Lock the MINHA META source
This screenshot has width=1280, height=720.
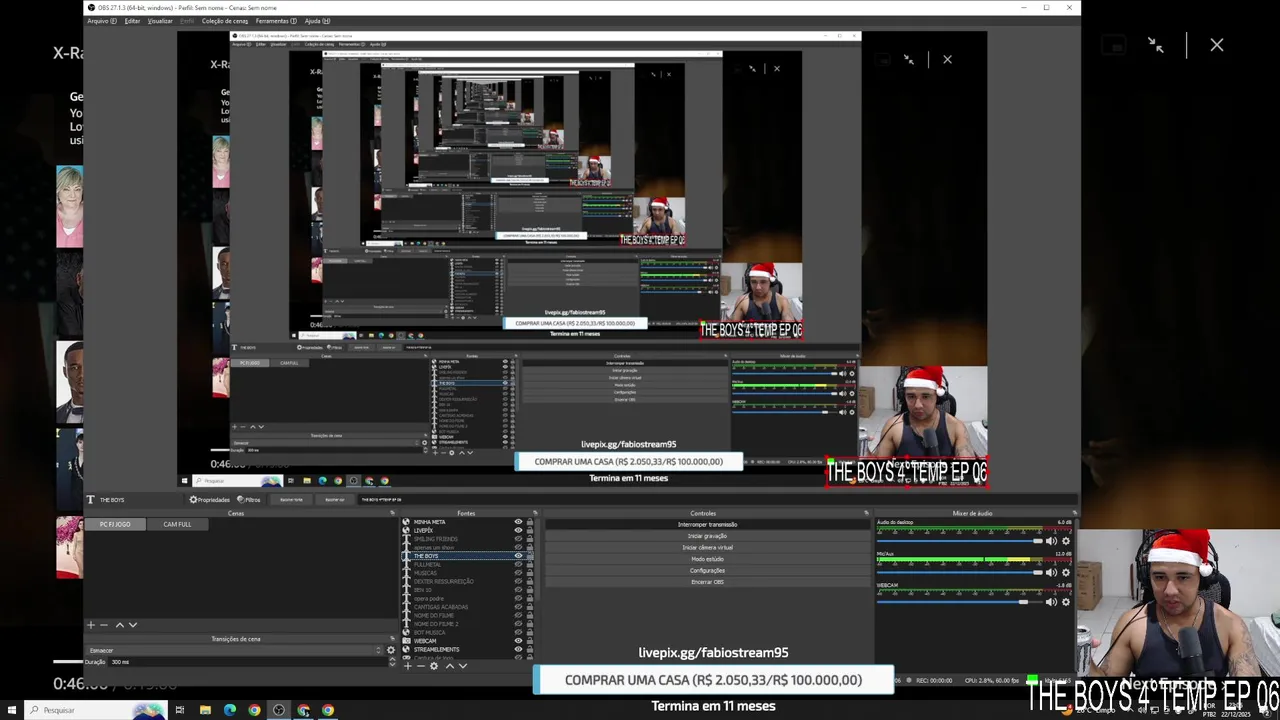click(529, 522)
